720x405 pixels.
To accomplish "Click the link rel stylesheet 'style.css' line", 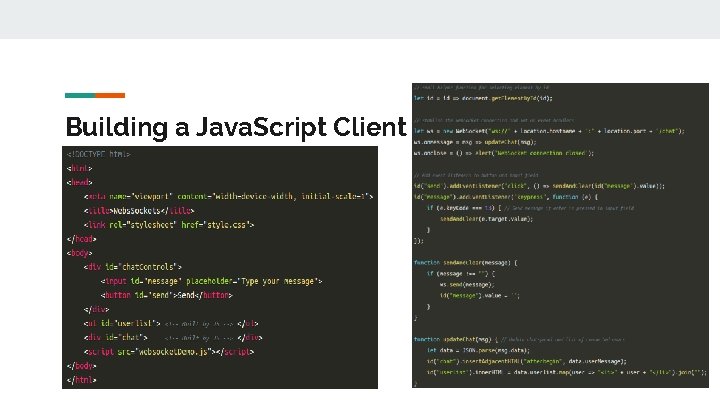I will [169, 225].
